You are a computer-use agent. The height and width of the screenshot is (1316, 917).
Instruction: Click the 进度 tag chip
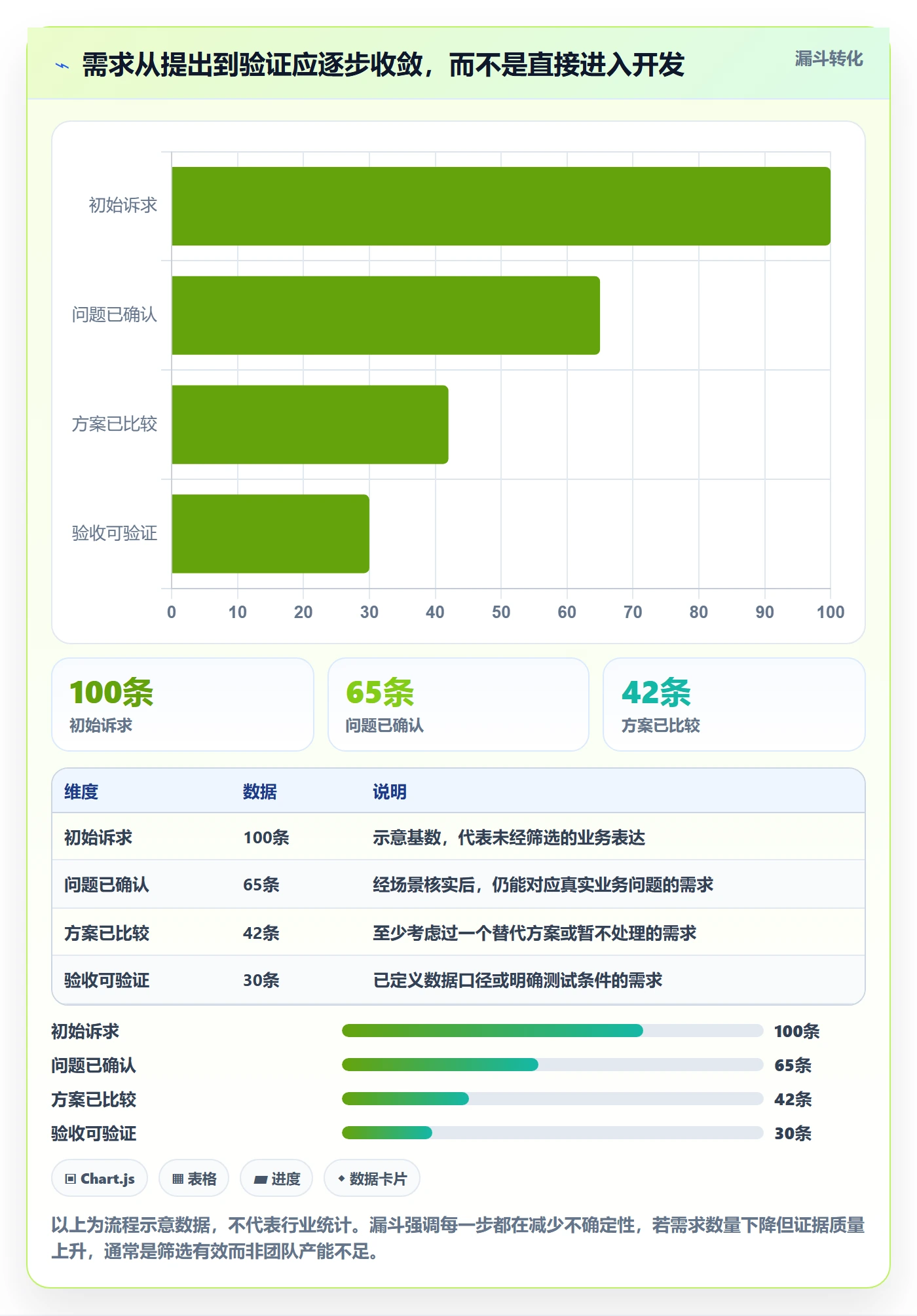(x=276, y=1179)
